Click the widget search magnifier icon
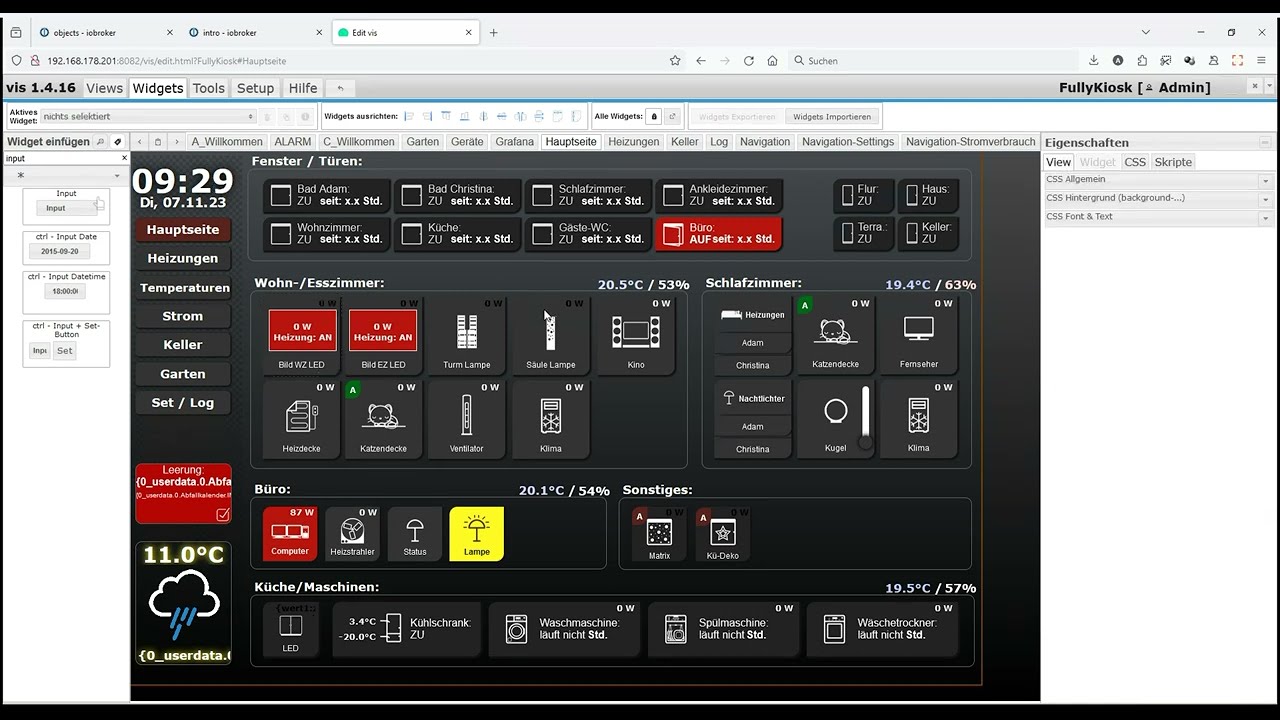This screenshot has height=720, width=1280. click(x=100, y=142)
